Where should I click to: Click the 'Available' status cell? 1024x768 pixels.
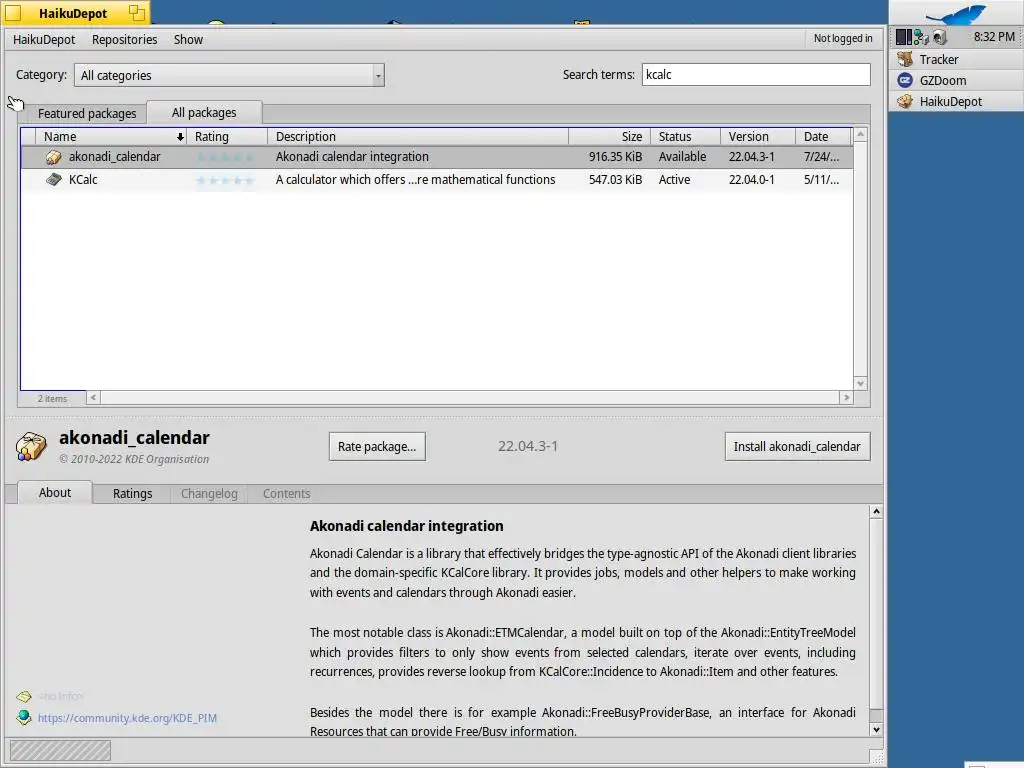pyautogui.click(x=682, y=157)
